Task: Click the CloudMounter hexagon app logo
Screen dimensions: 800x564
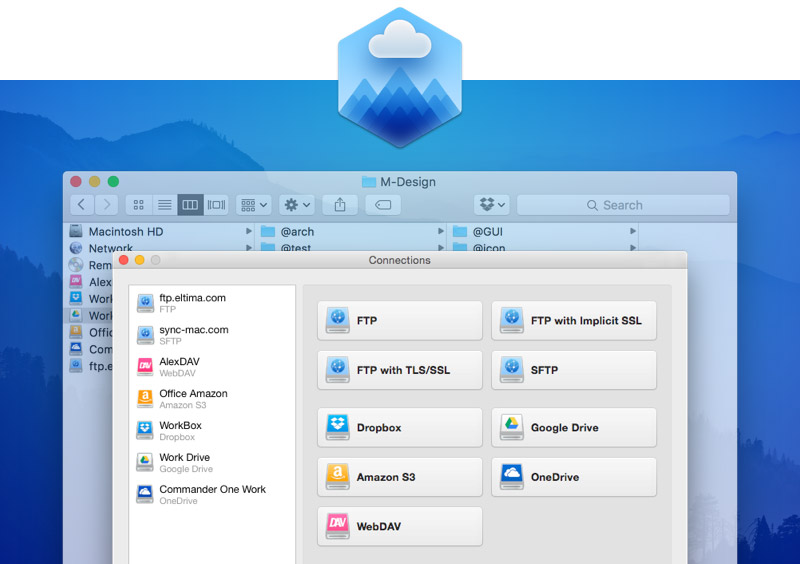Action: [x=400, y=77]
